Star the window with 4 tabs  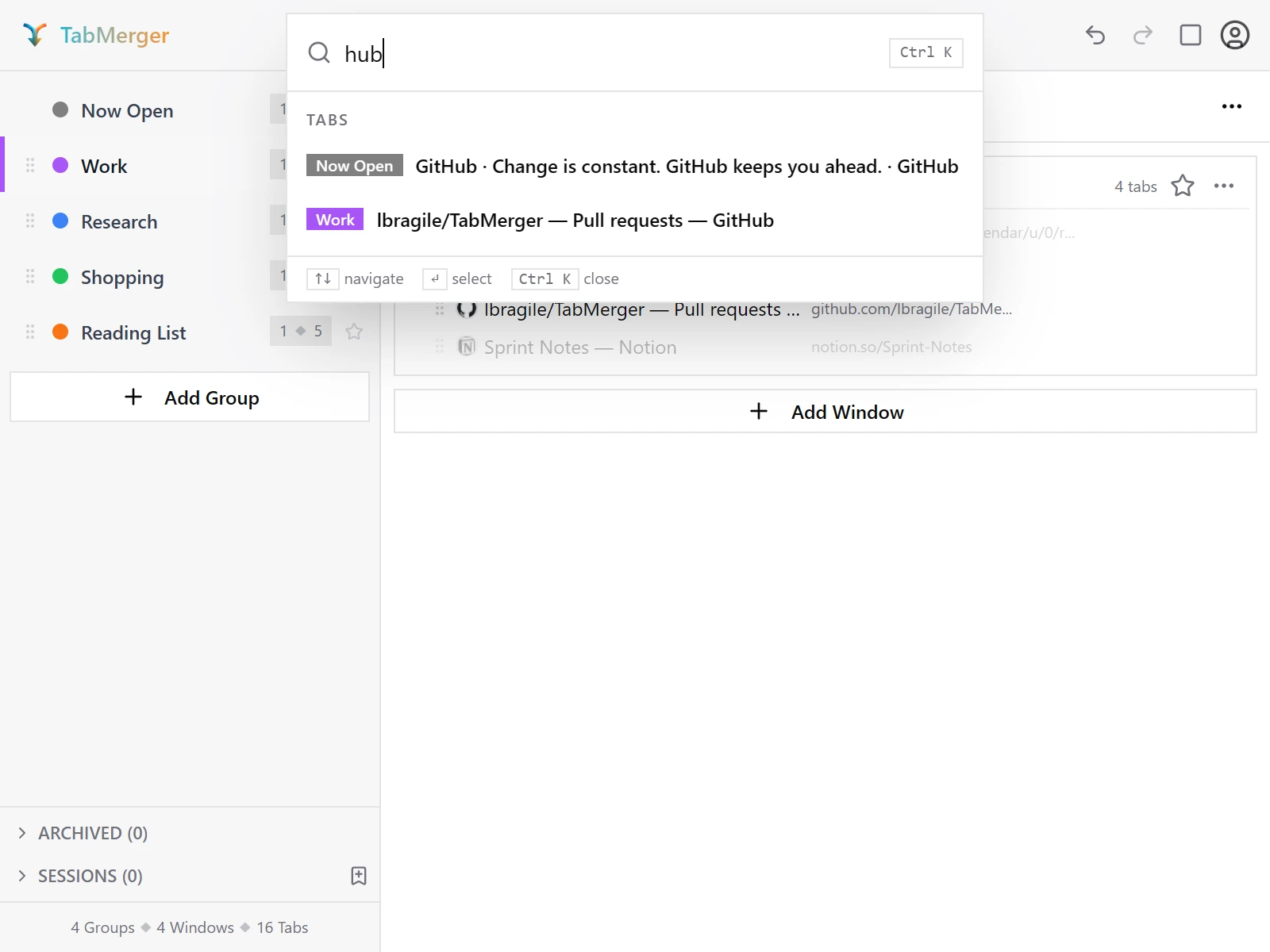click(x=1183, y=186)
